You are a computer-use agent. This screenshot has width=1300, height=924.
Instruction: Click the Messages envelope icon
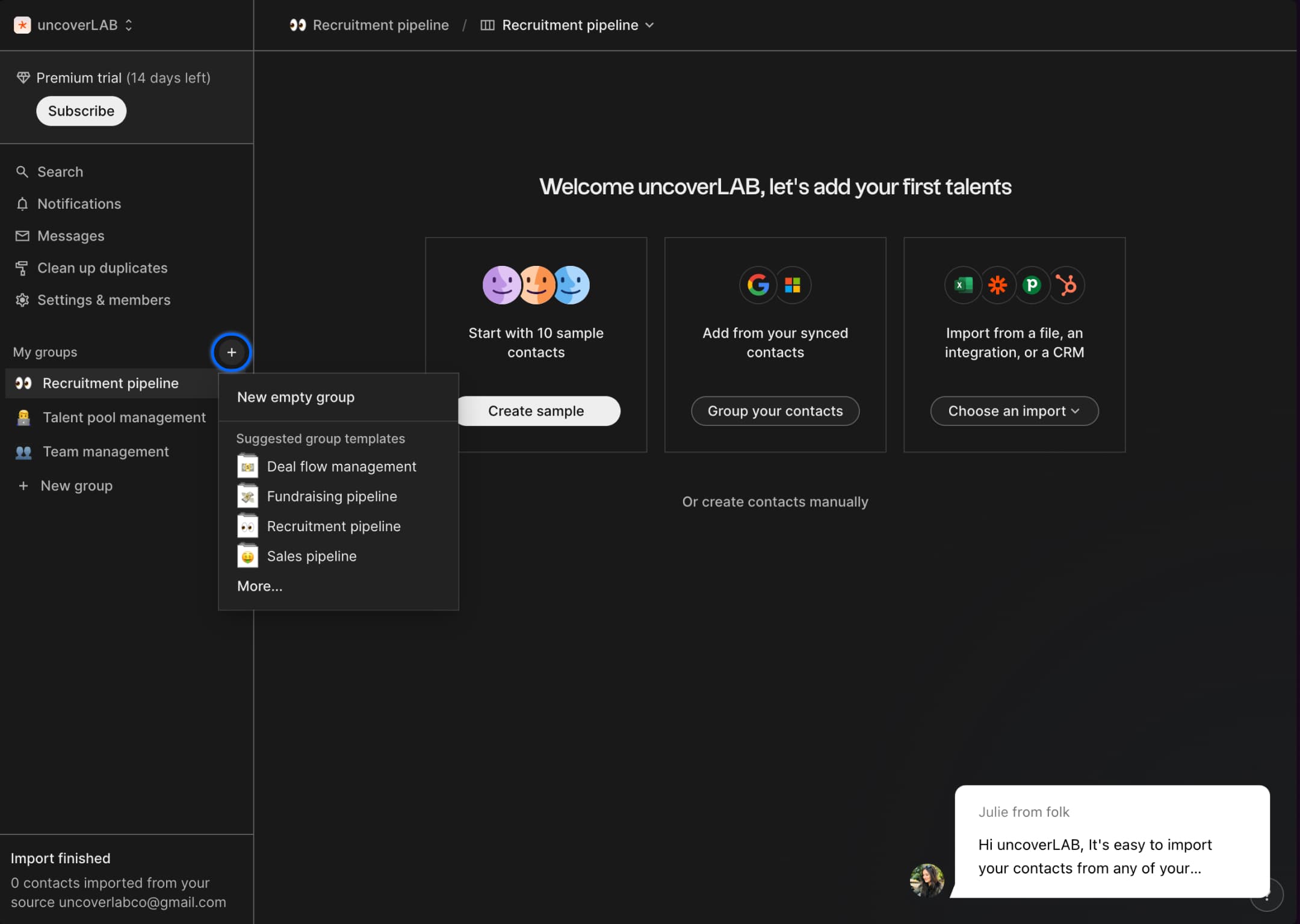[21, 235]
